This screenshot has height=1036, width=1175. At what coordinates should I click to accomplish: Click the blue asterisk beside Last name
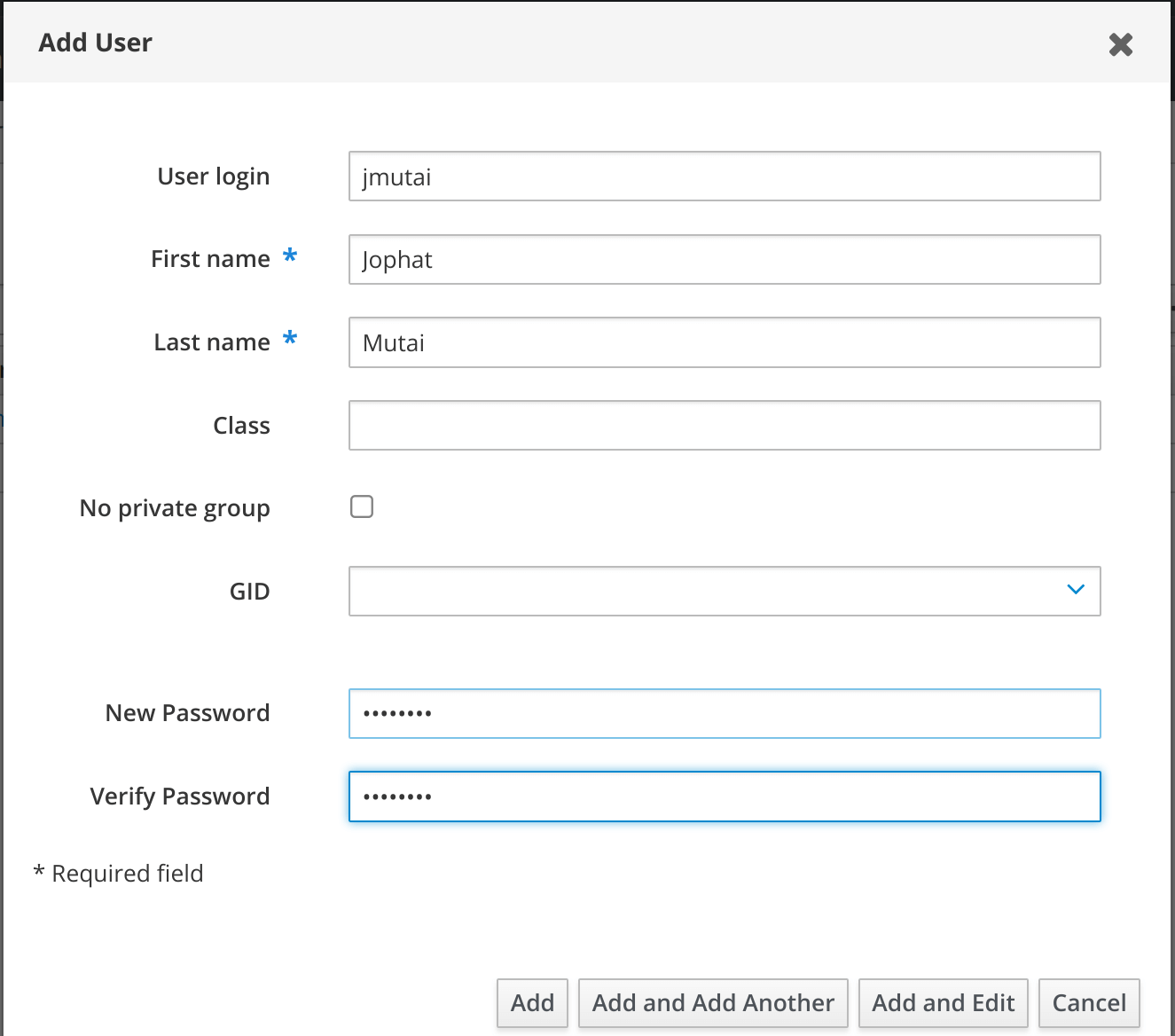point(290,340)
